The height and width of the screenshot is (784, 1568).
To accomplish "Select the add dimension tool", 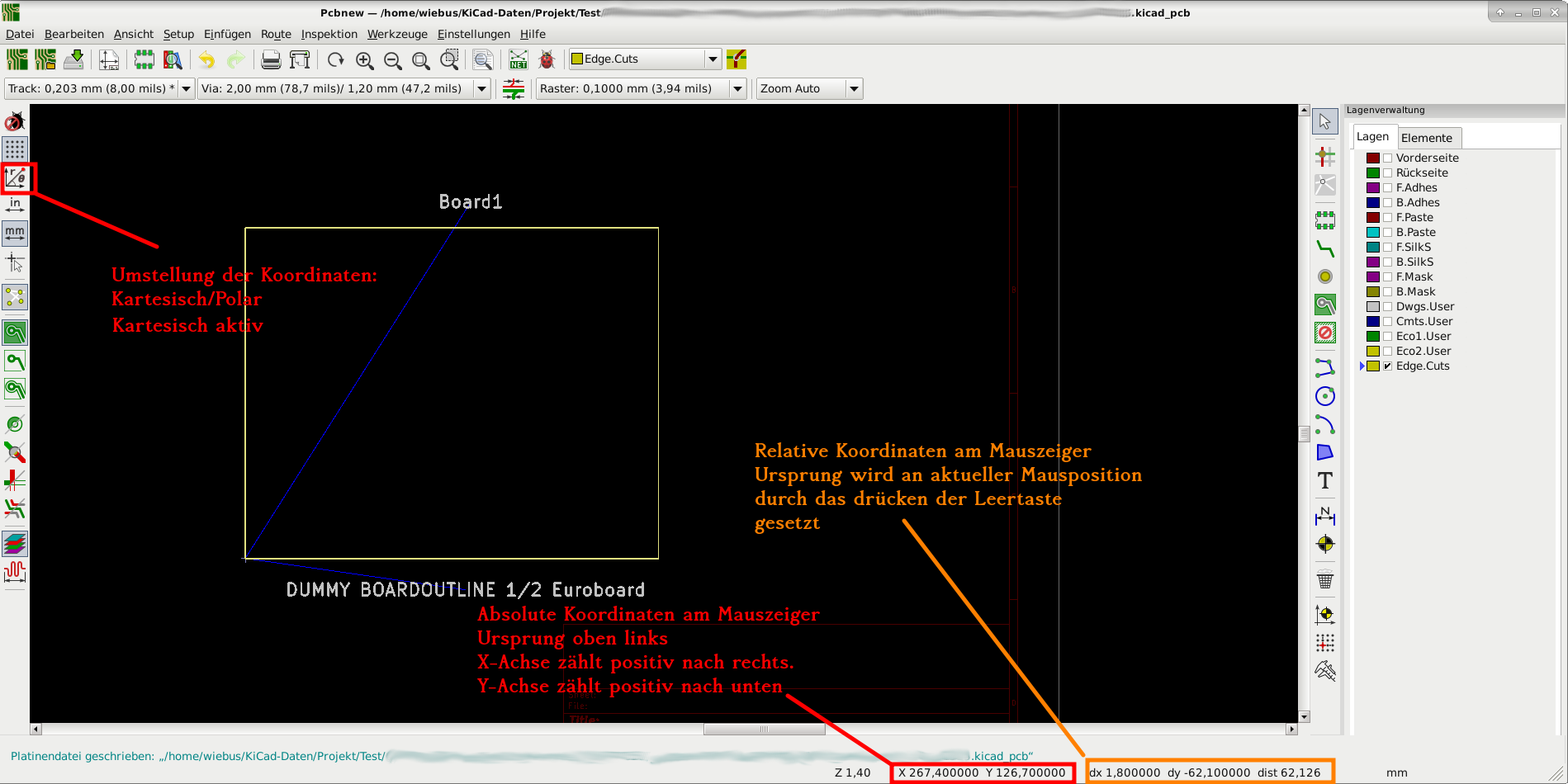I will tap(1325, 515).
